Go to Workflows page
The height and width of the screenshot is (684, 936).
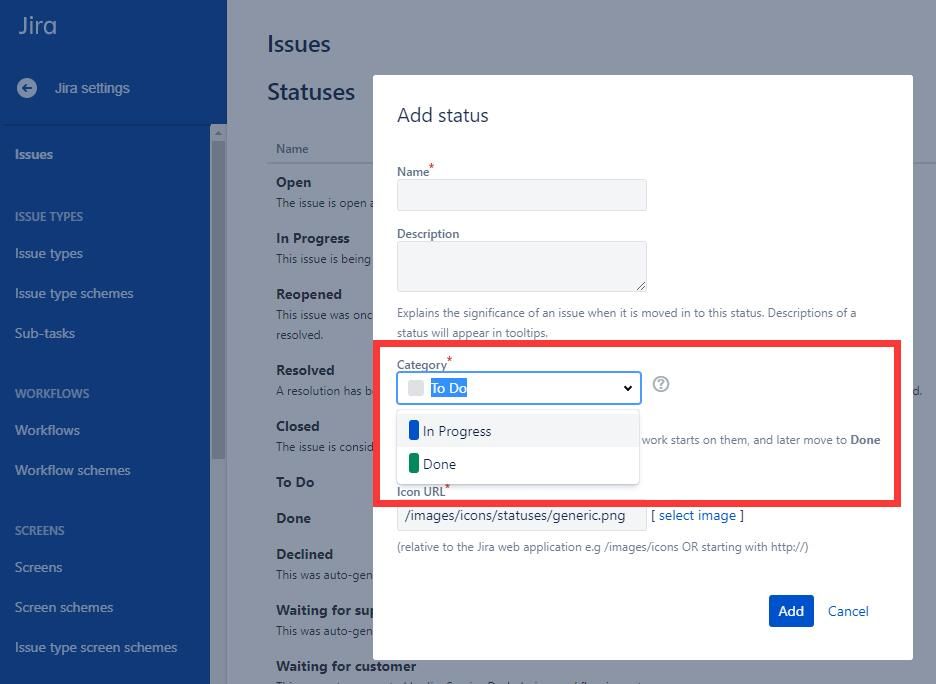[x=47, y=430]
